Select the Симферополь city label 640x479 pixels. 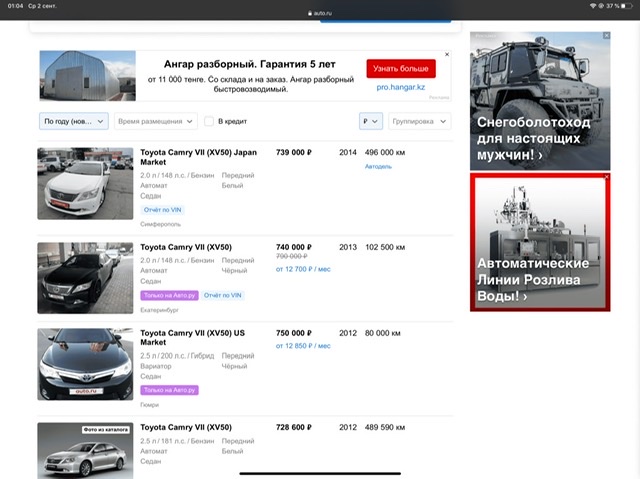[x=160, y=224]
